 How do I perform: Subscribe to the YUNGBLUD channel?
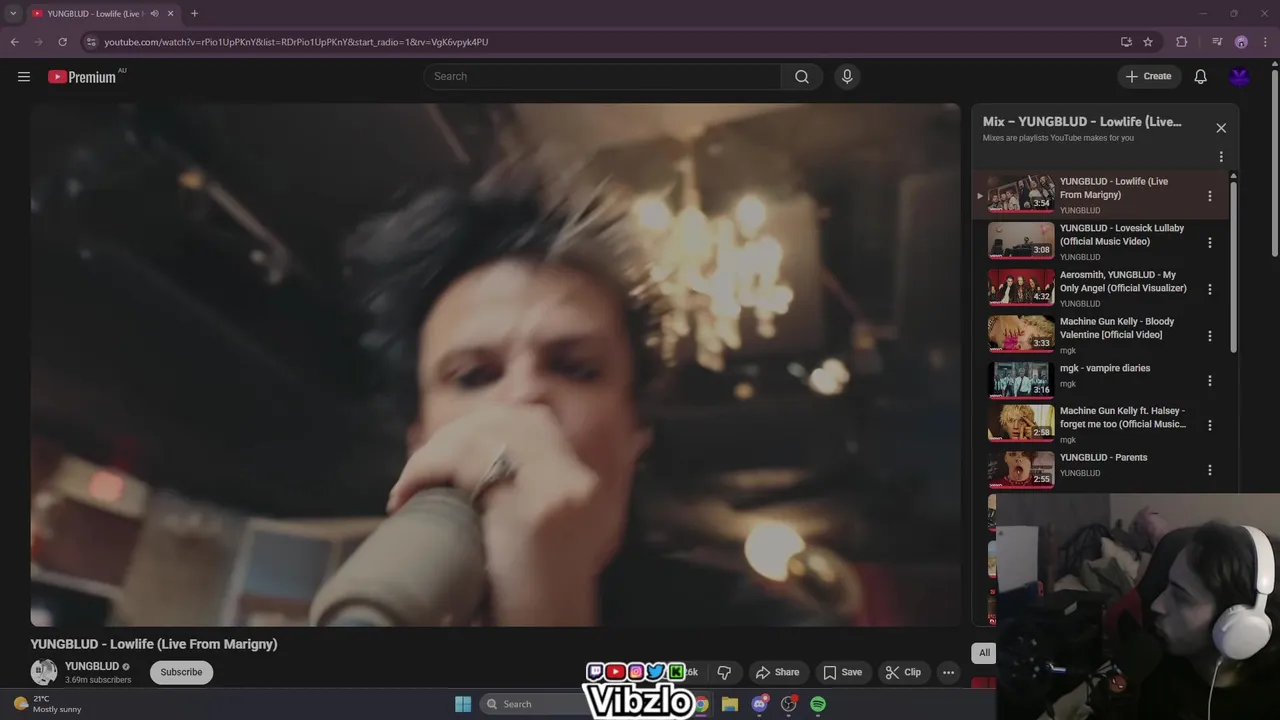[x=181, y=672]
